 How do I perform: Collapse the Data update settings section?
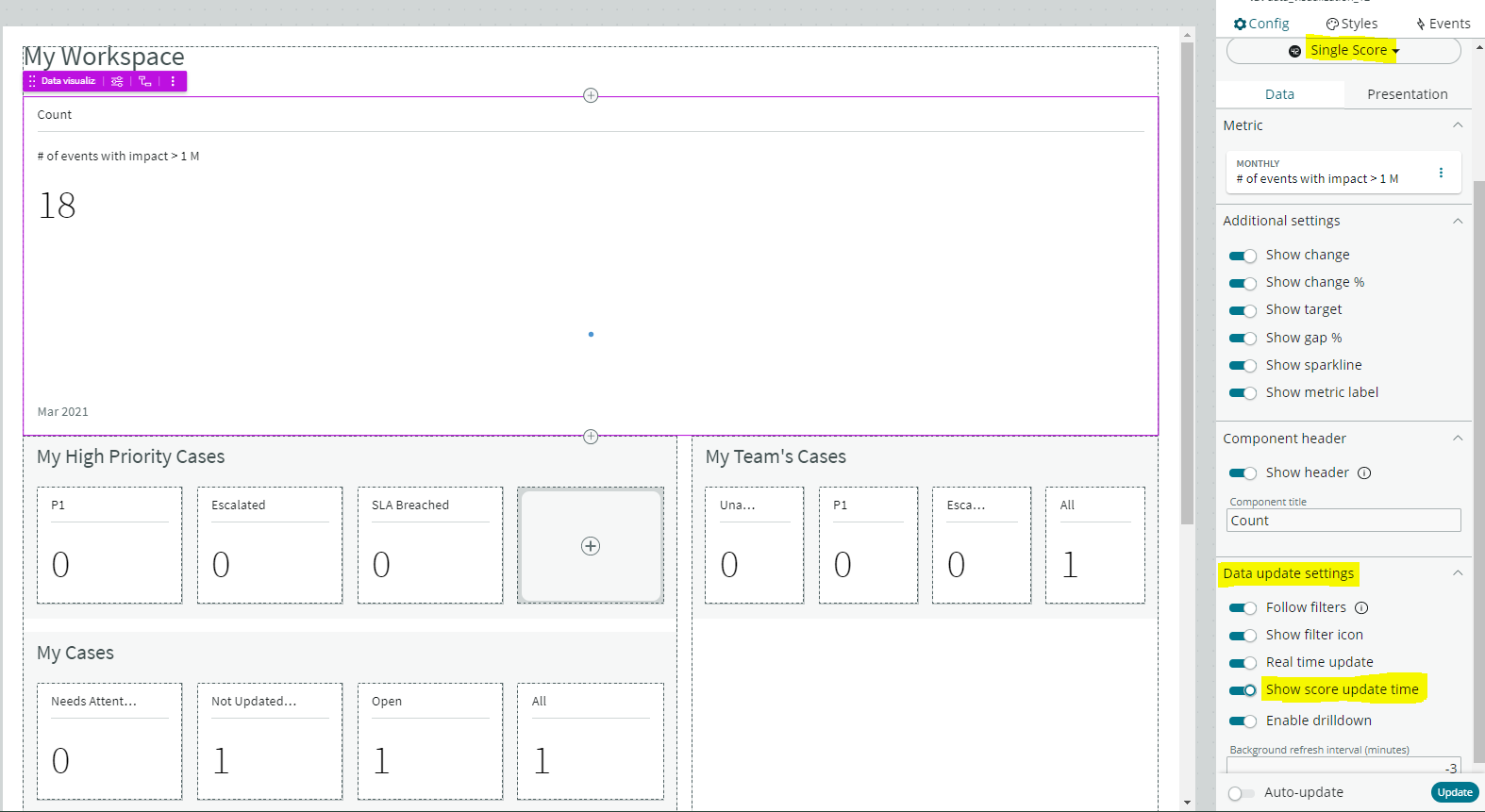pyautogui.click(x=1458, y=573)
